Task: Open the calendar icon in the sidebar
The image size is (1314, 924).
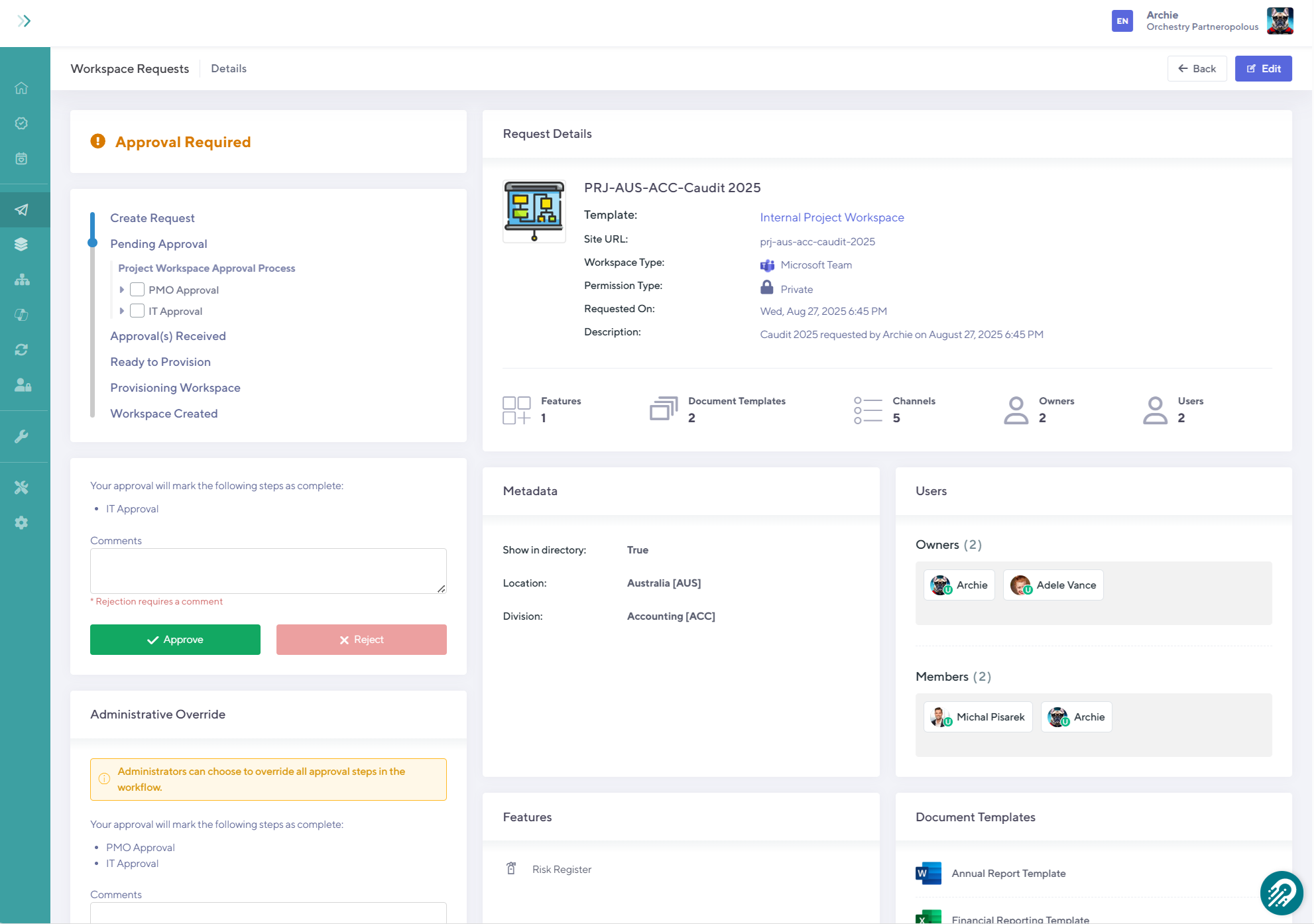Action: coord(21,158)
